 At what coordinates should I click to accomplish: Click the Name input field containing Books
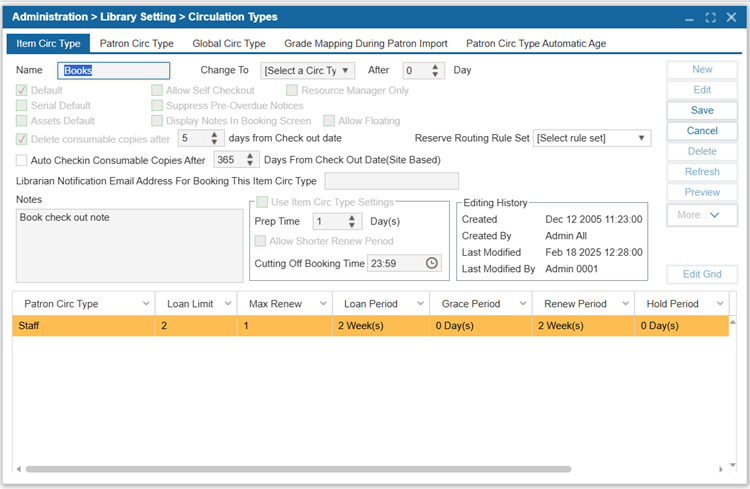(x=114, y=71)
